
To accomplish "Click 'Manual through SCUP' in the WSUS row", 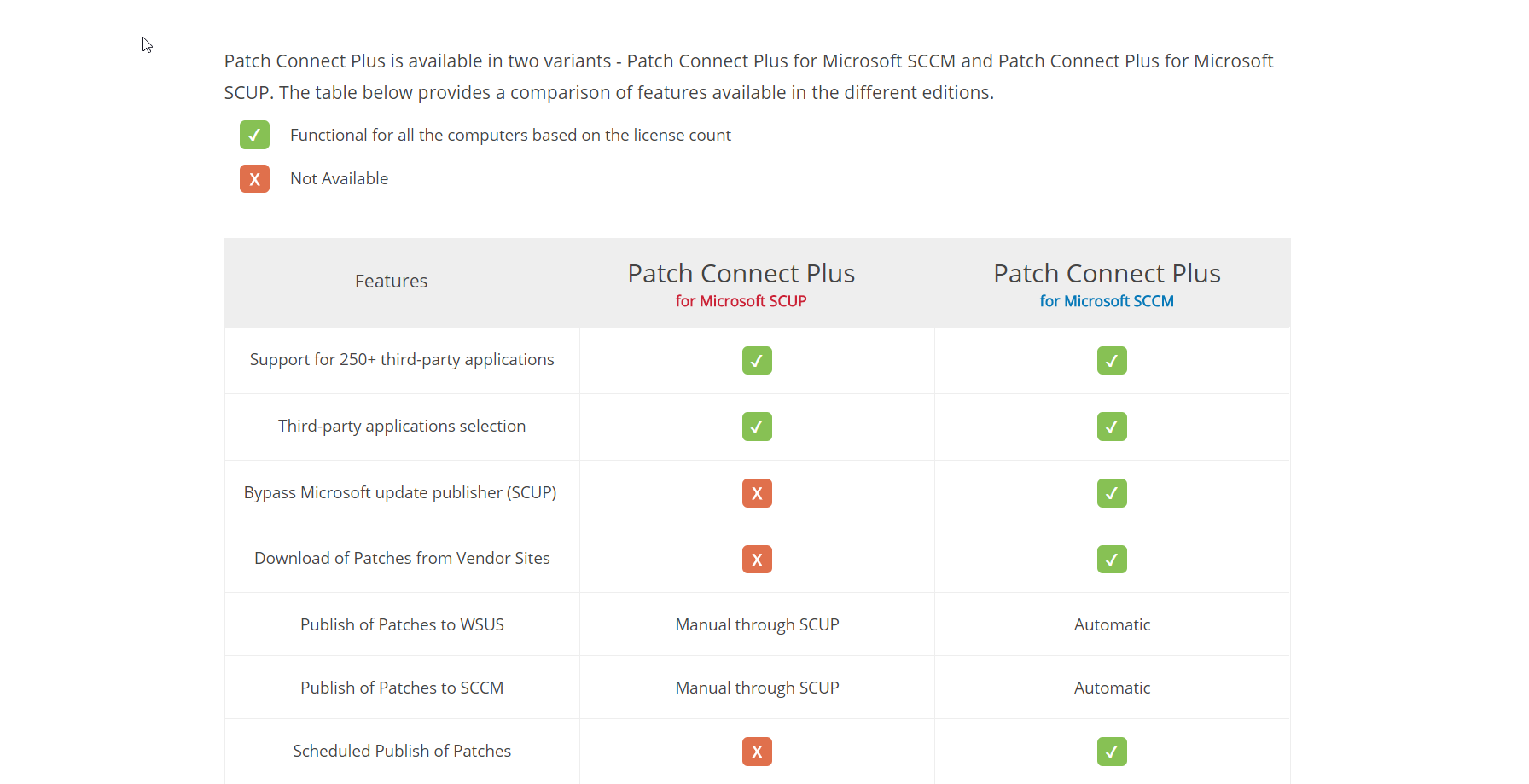I will pos(757,624).
